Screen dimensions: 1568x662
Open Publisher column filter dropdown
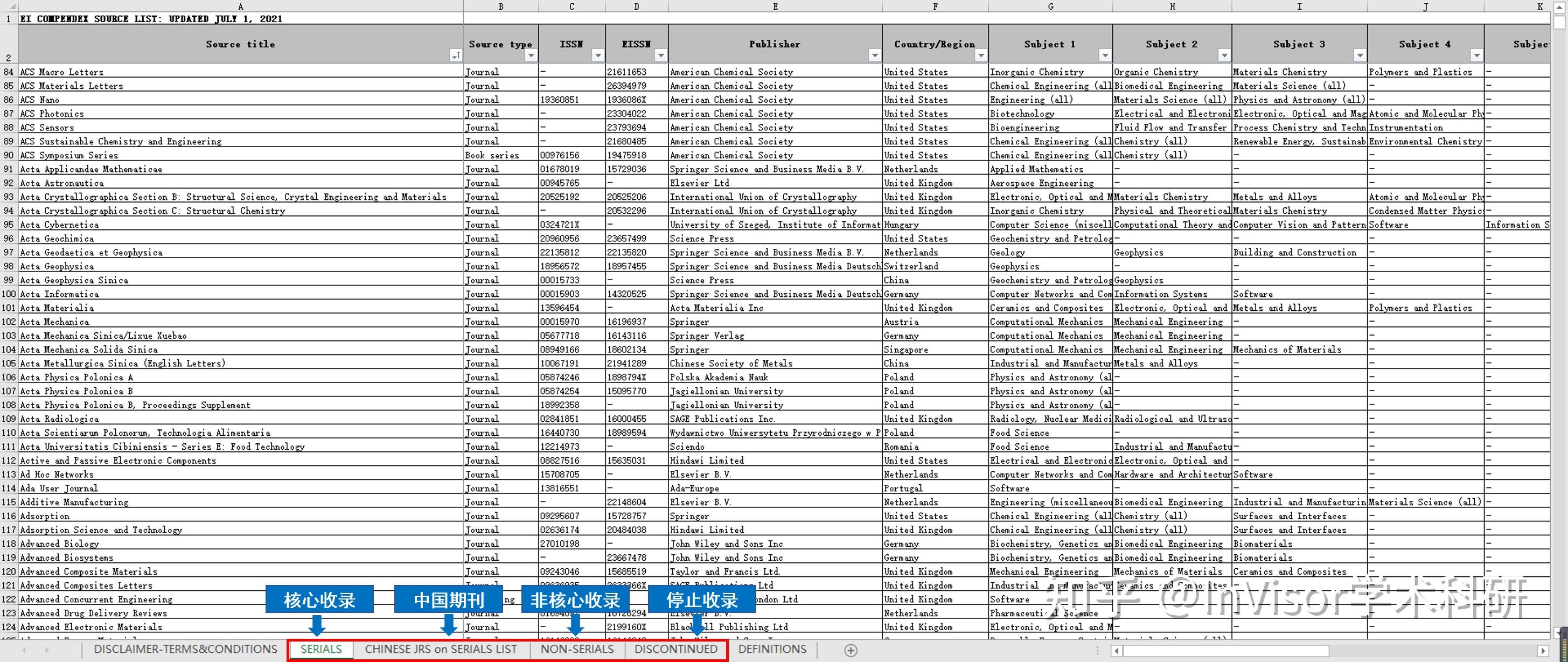pyautogui.click(x=875, y=56)
